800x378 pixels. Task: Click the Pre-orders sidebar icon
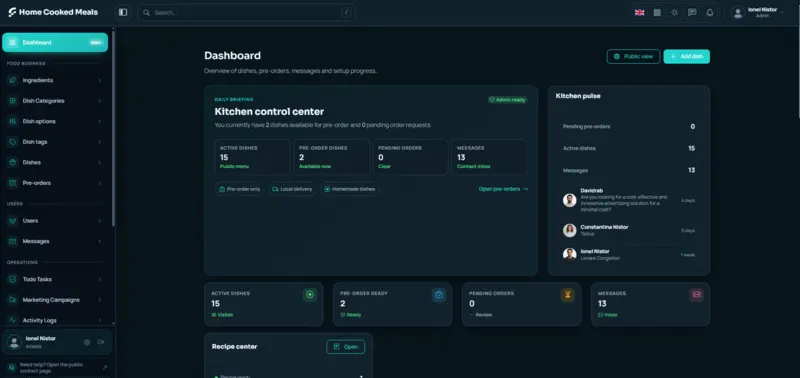coord(13,183)
